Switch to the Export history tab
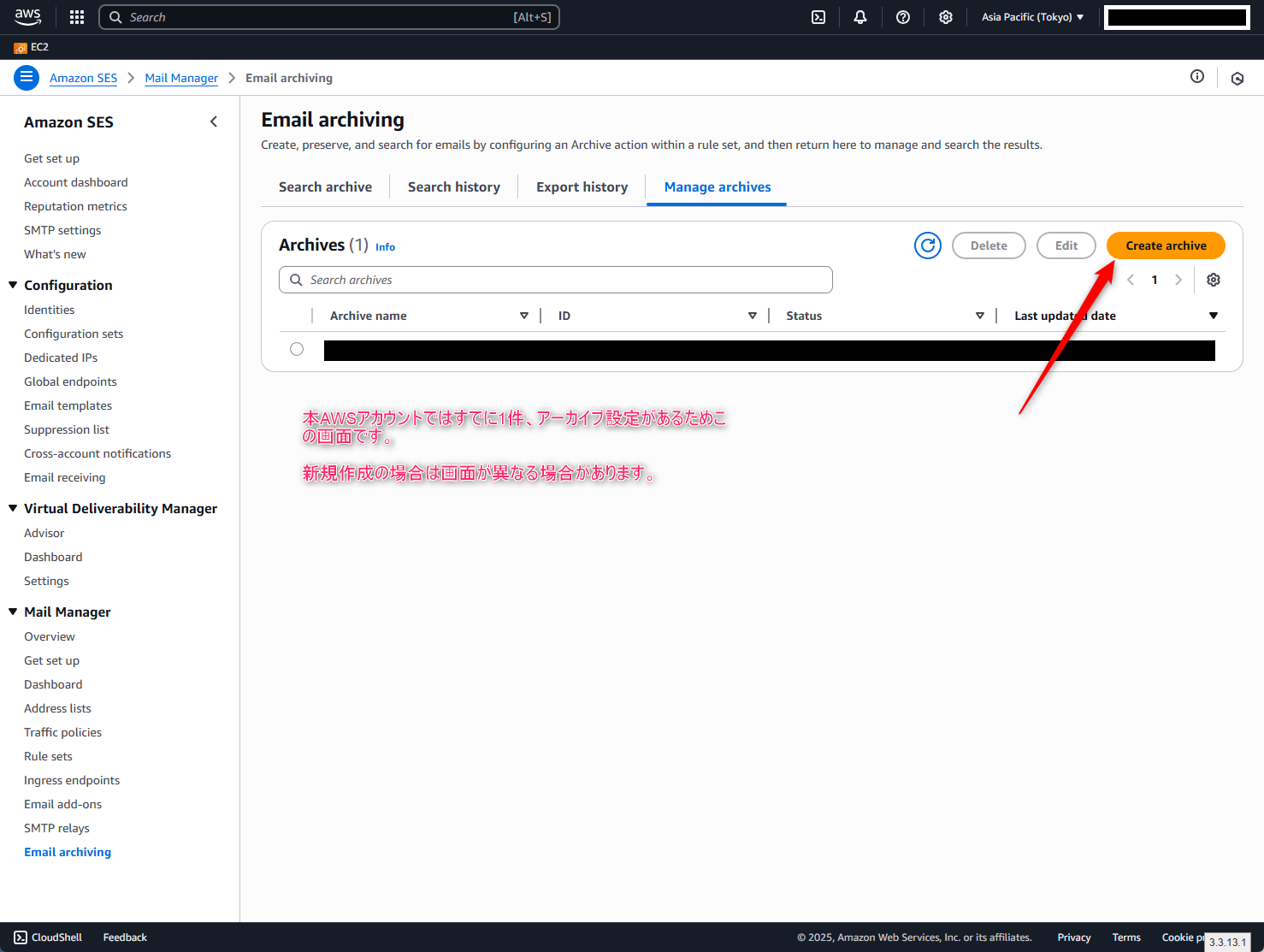This screenshot has height=952, width=1264. point(582,187)
